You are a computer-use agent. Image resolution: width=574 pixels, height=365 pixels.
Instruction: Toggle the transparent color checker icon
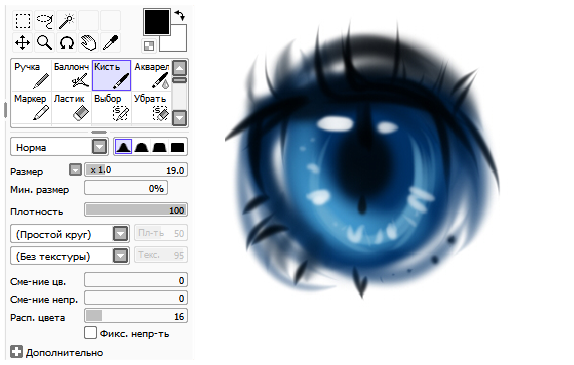(149, 46)
